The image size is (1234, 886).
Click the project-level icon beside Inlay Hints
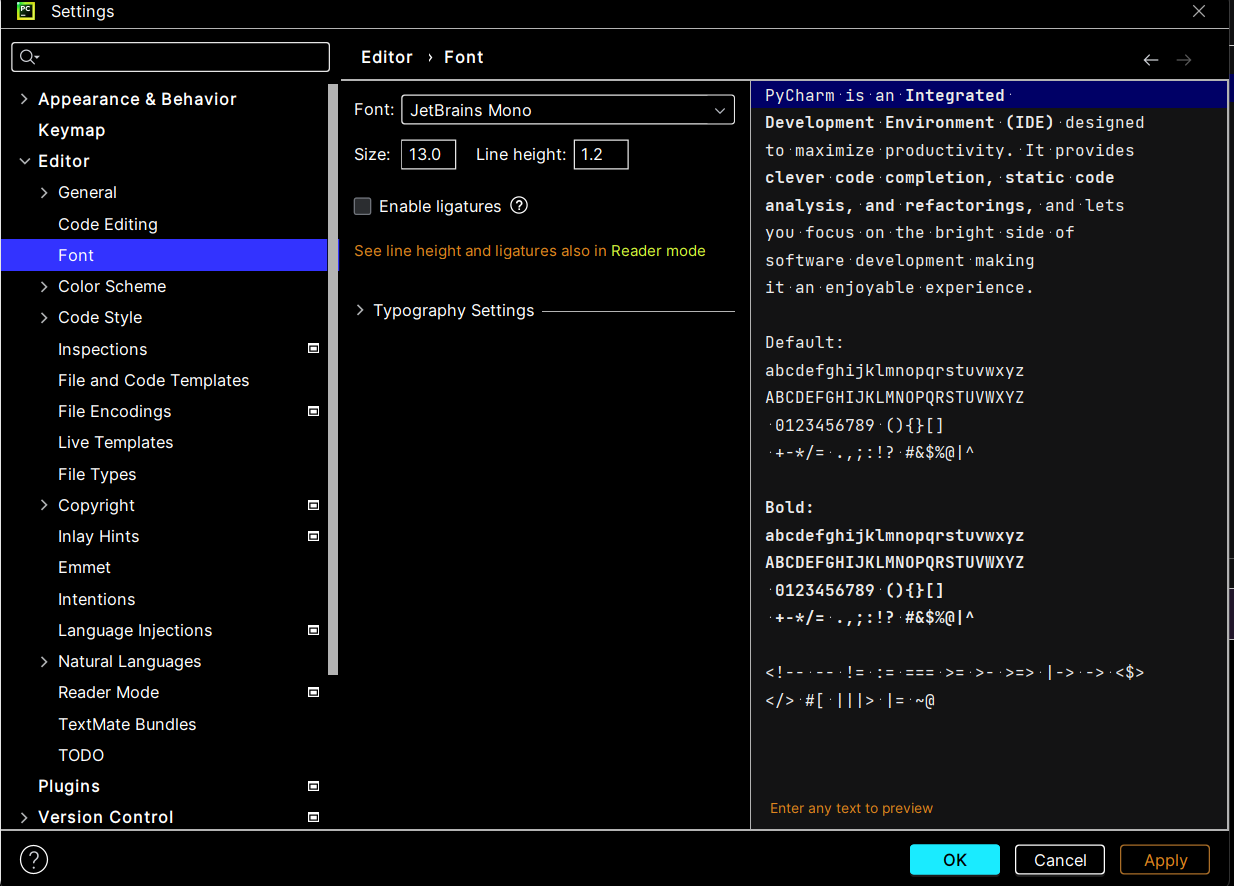[313, 536]
